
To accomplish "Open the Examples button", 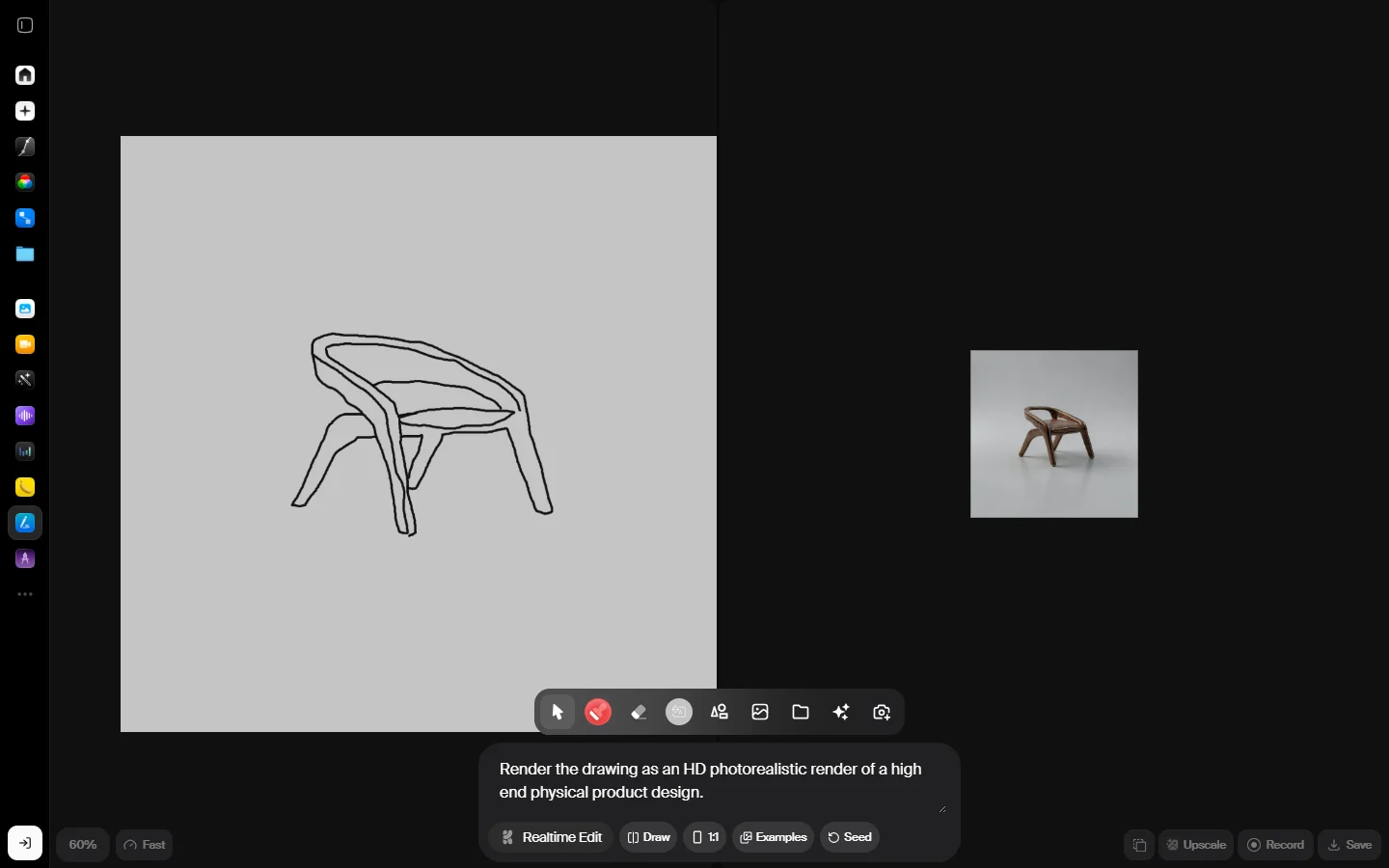I will 774,837.
